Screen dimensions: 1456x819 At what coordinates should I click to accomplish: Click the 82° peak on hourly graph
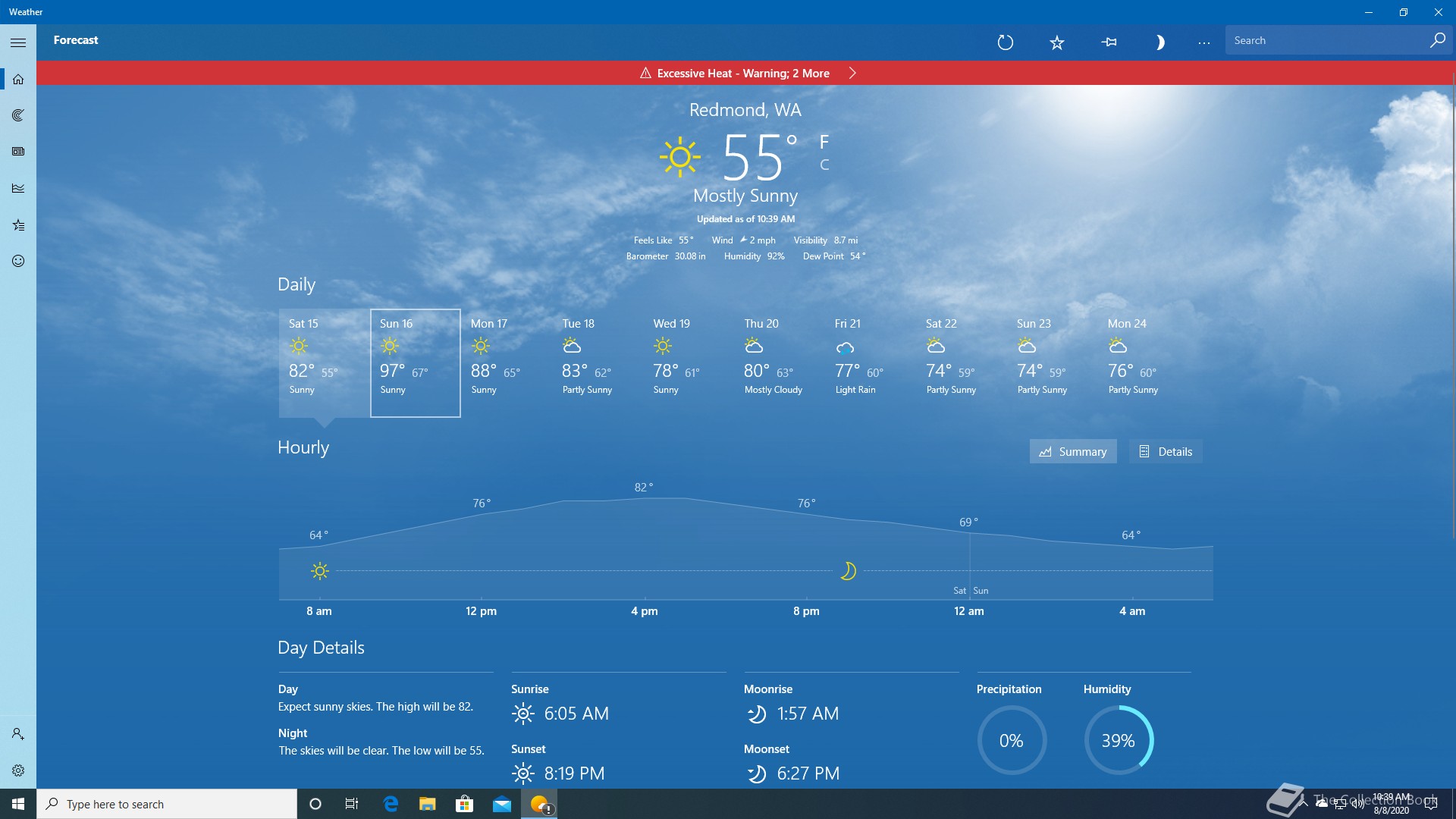click(644, 488)
